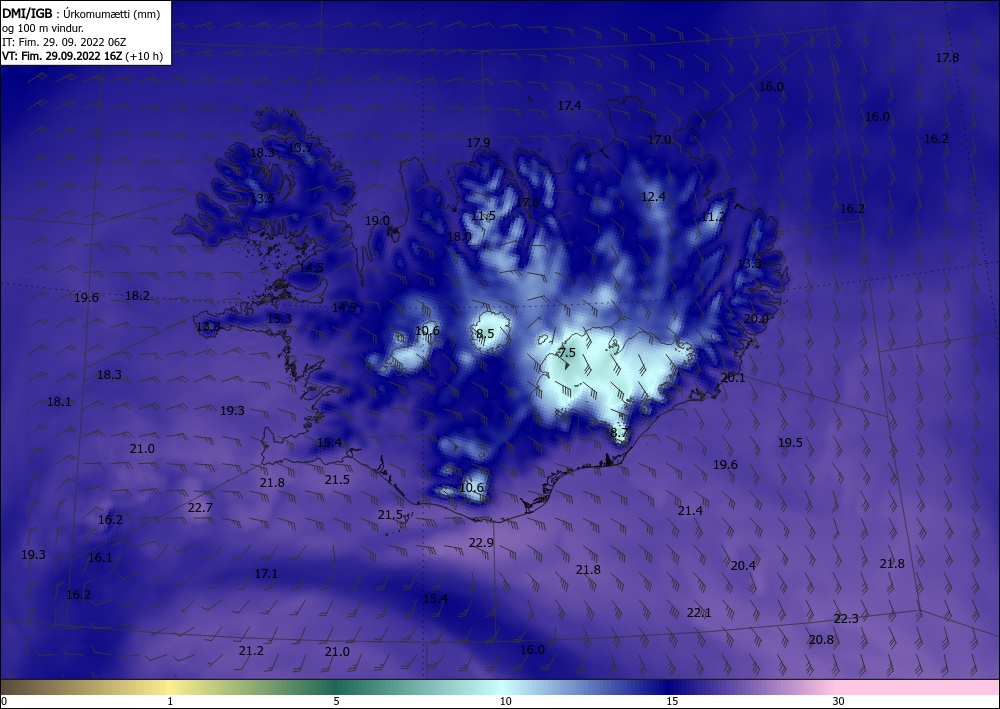
Task: Click the 11.2 value on the map
Action: [x=713, y=217]
